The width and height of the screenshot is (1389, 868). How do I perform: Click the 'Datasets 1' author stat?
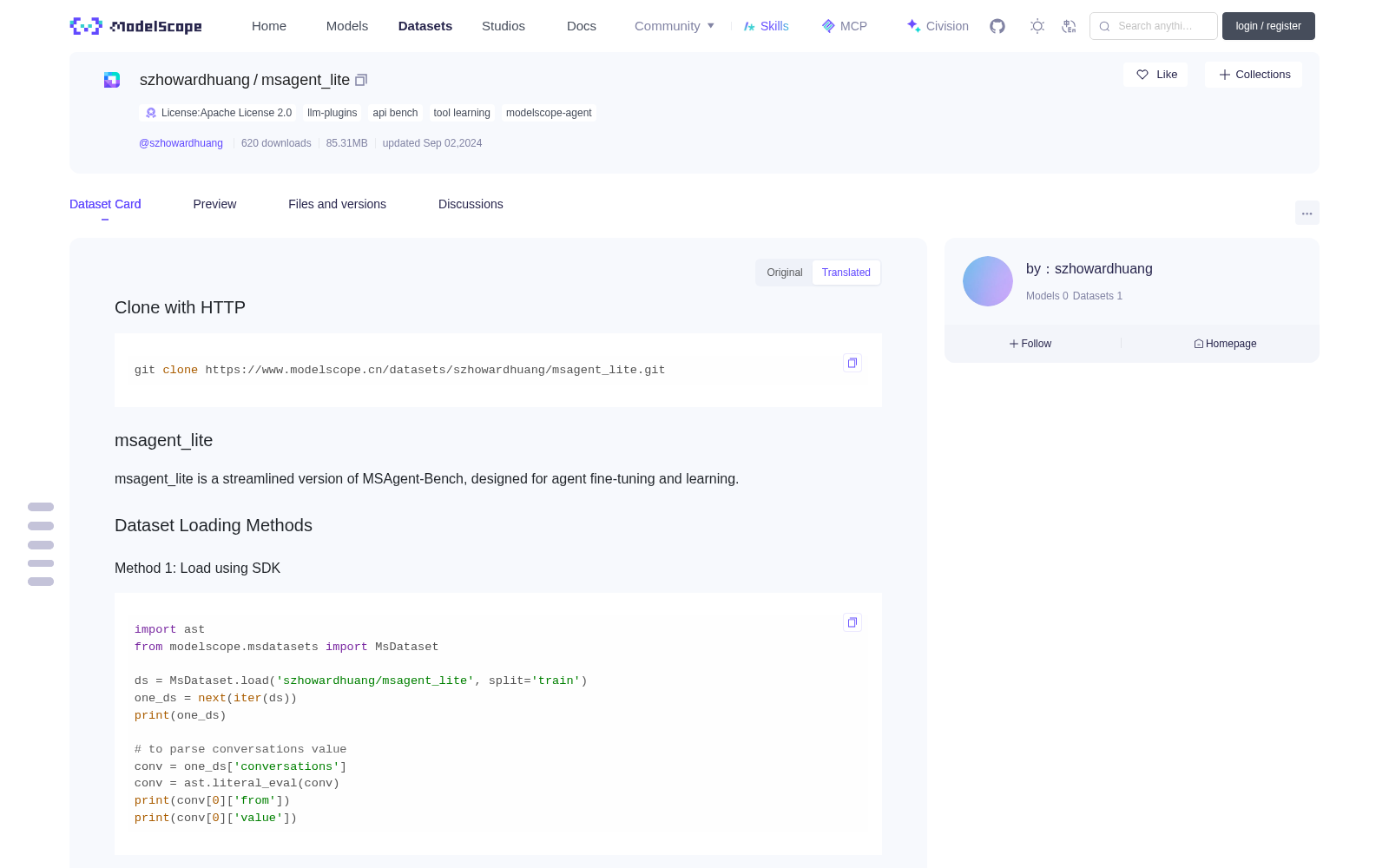pyautogui.click(x=1097, y=296)
